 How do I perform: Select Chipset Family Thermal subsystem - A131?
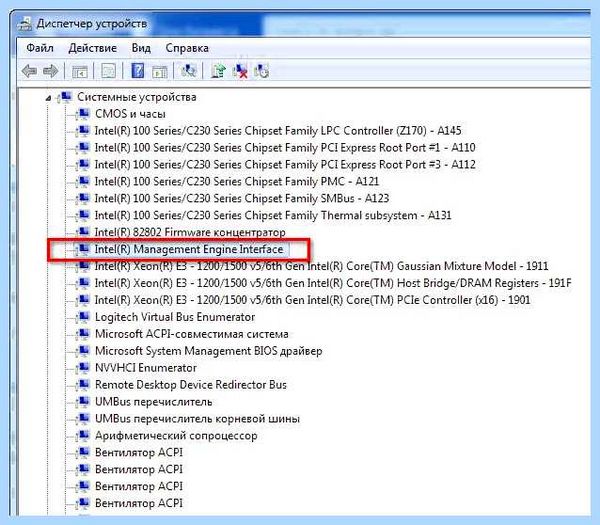click(273, 215)
